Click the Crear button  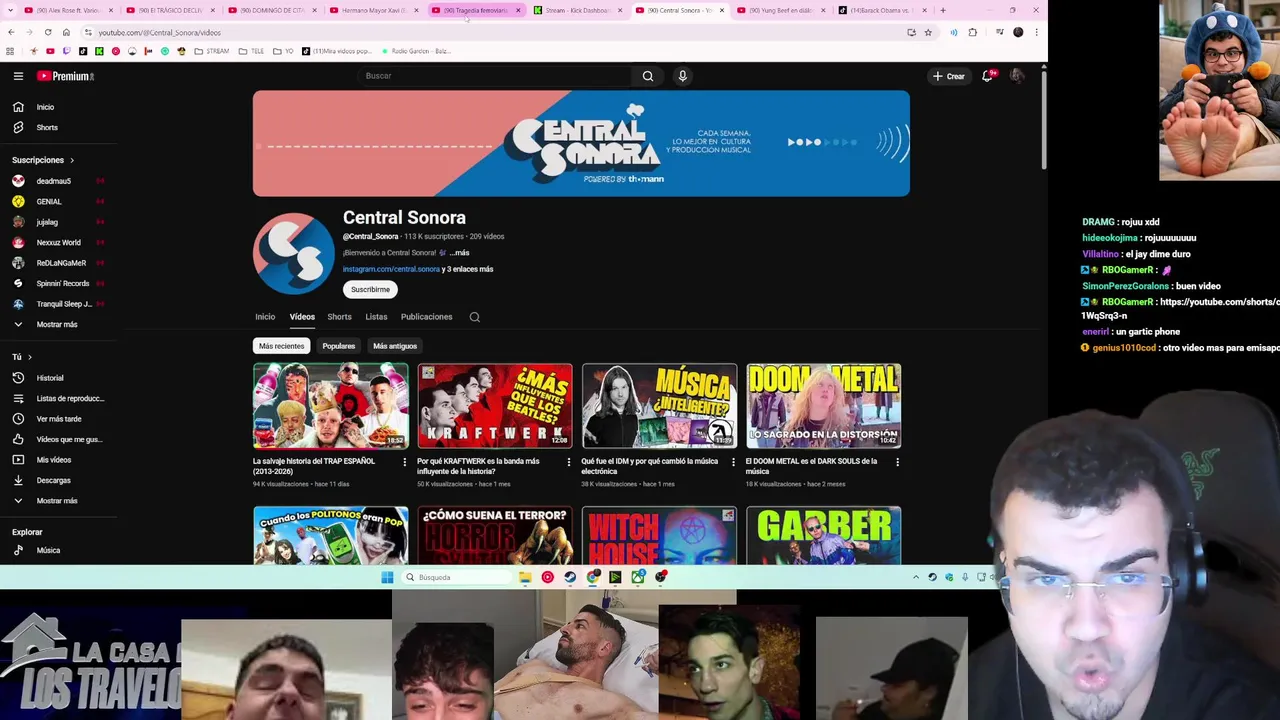pos(948,76)
